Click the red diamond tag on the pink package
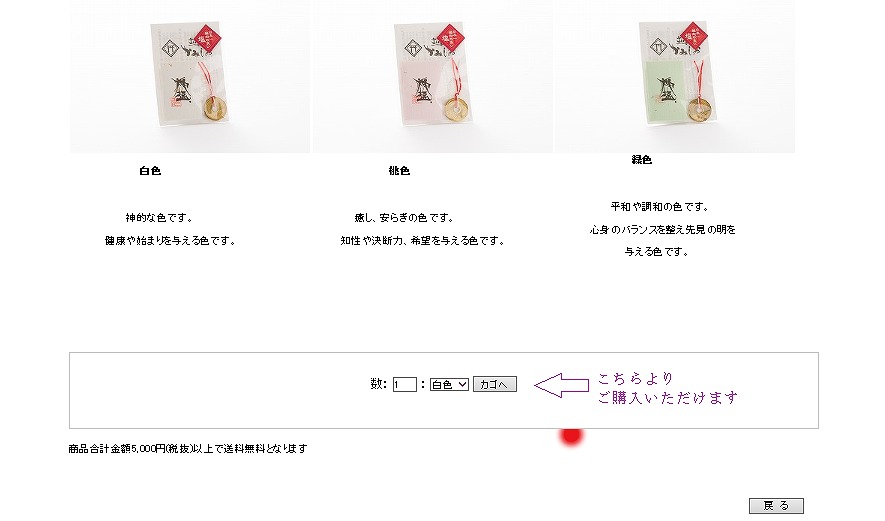Image resolution: width=885 pixels, height=521 pixels. click(451, 38)
